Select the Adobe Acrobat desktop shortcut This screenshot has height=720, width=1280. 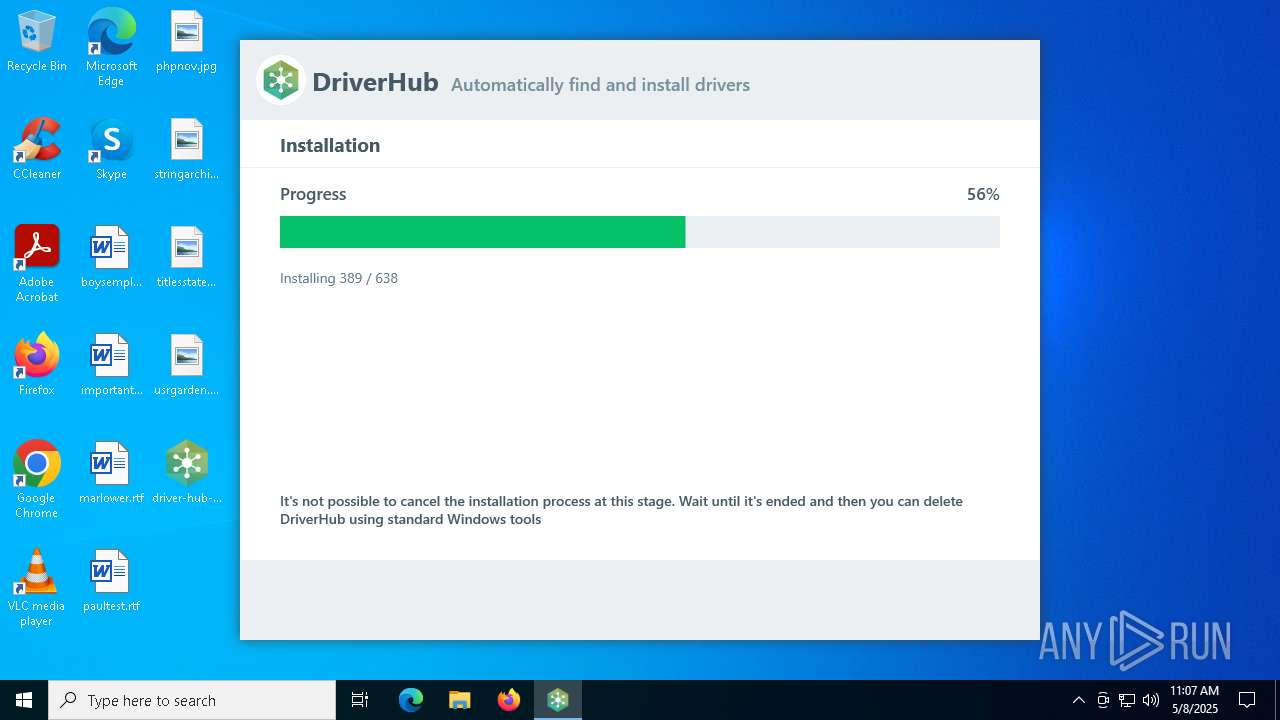(x=37, y=264)
